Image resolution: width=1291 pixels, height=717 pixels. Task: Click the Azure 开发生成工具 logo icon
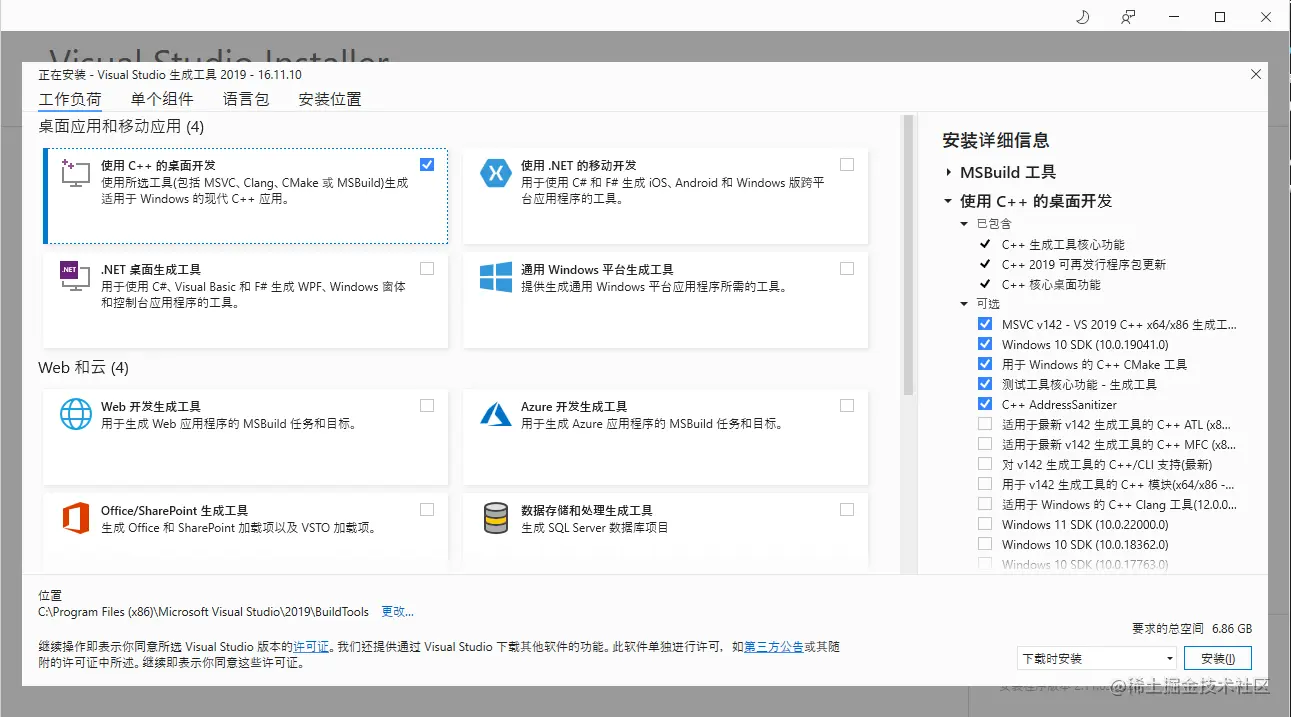(496, 414)
